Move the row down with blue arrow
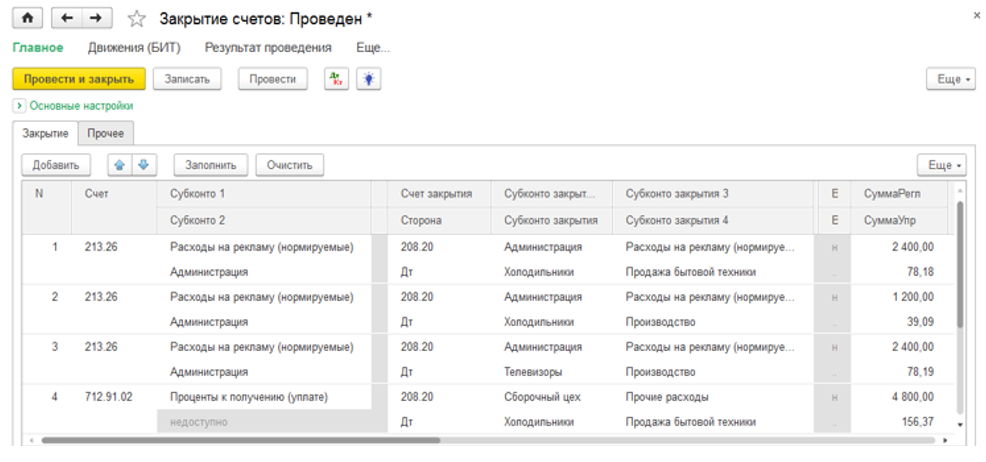Screen dimensions: 986x462 [143, 164]
